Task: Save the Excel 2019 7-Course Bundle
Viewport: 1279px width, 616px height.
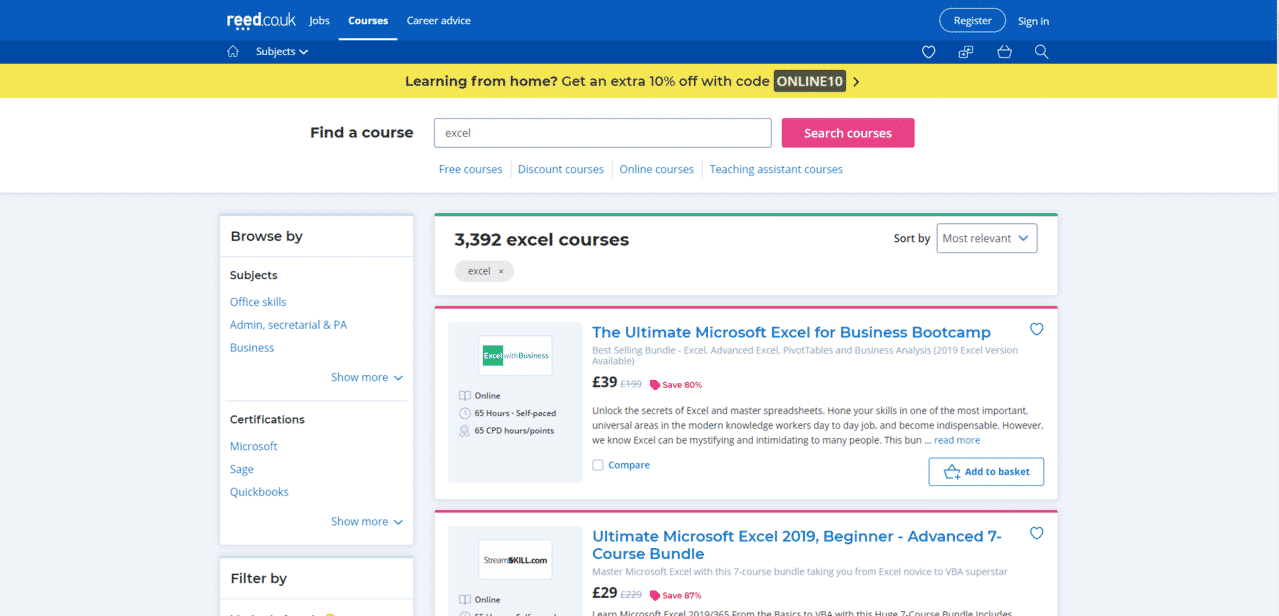Action: (x=1036, y=533)
